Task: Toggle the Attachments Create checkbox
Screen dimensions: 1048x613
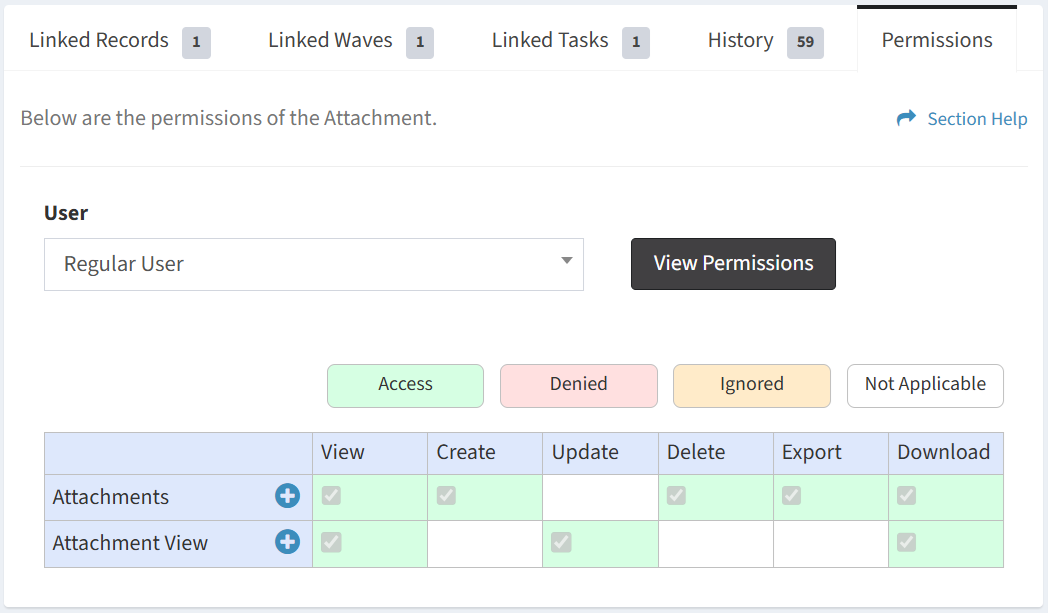Action: point(446,496)
